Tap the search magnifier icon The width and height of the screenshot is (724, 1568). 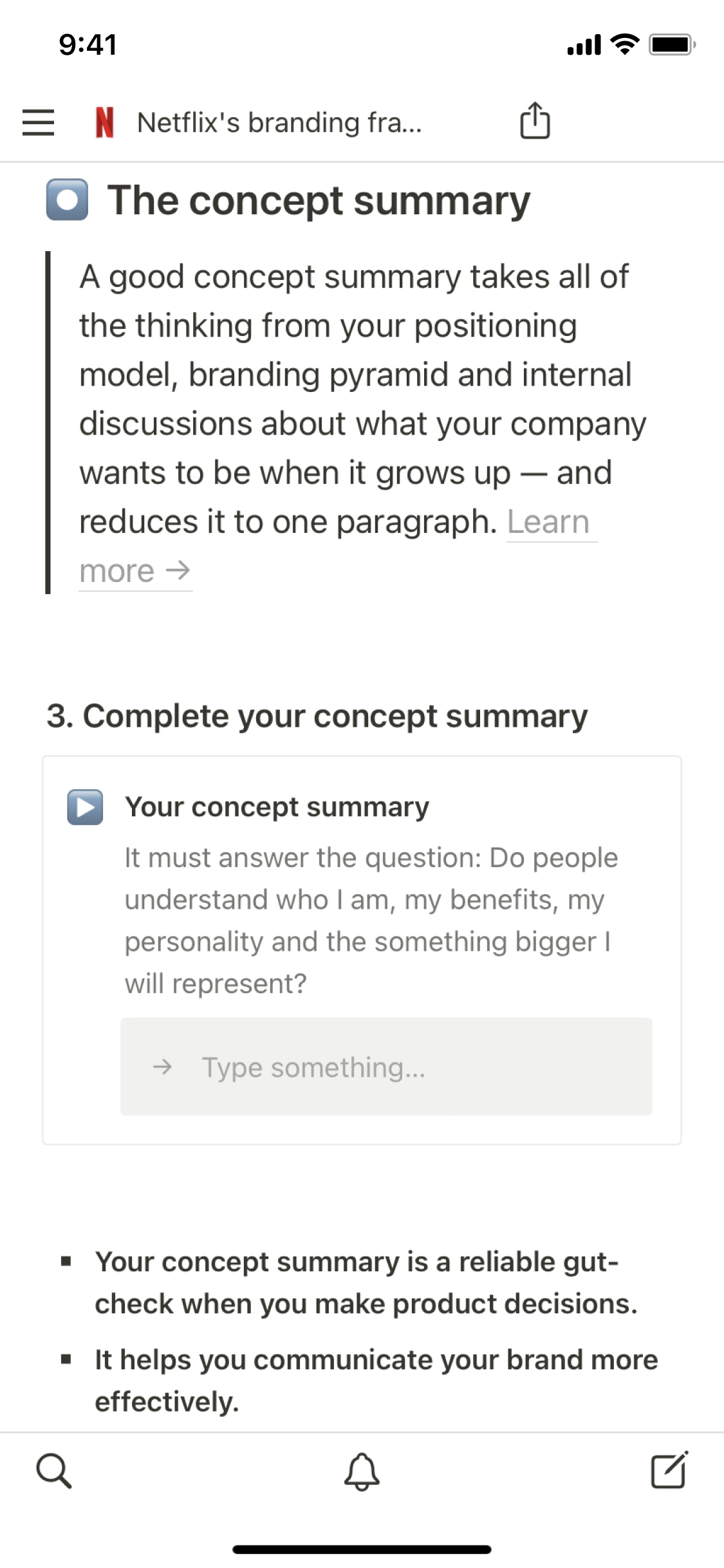coord(54,1470)
